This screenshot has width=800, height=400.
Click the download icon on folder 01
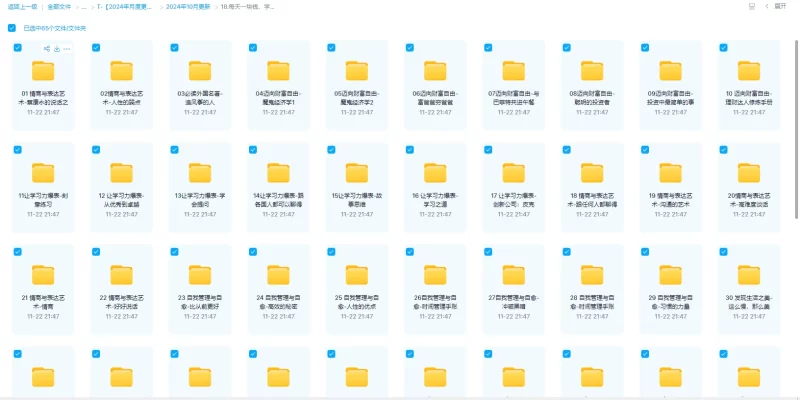pyautogui.click(x=57, y=48)
